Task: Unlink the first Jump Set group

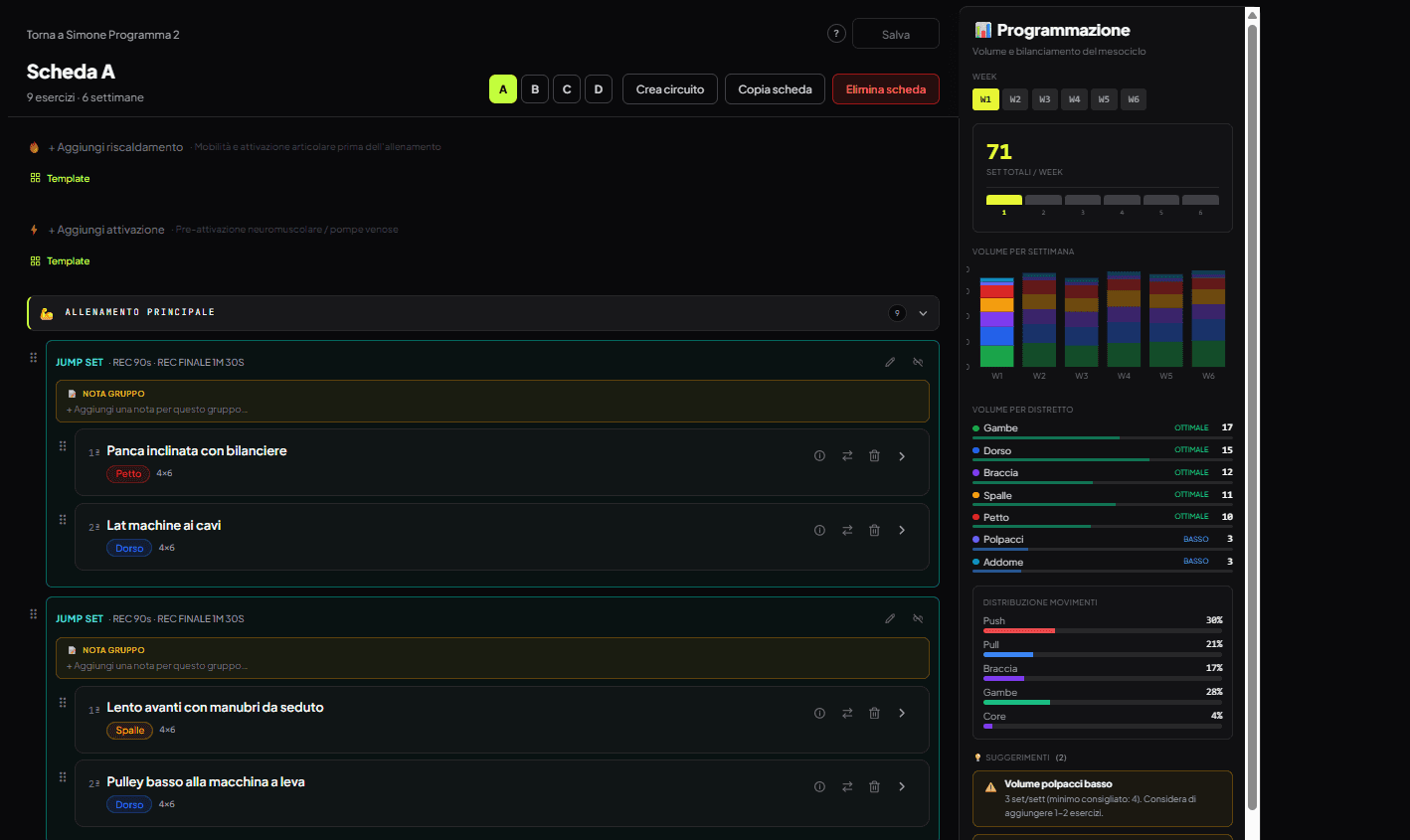Action: point(918,362)
